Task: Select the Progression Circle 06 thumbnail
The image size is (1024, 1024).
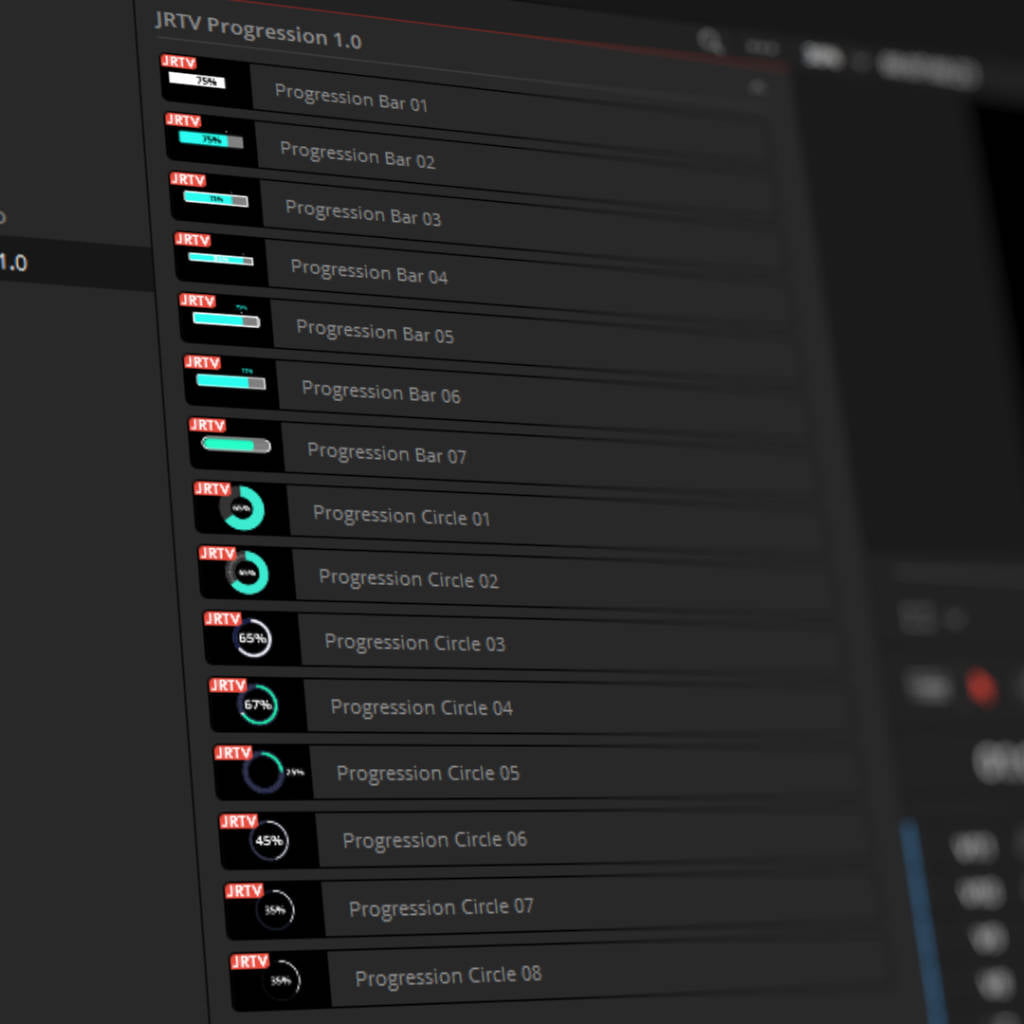Action: [x=269, y=840]
